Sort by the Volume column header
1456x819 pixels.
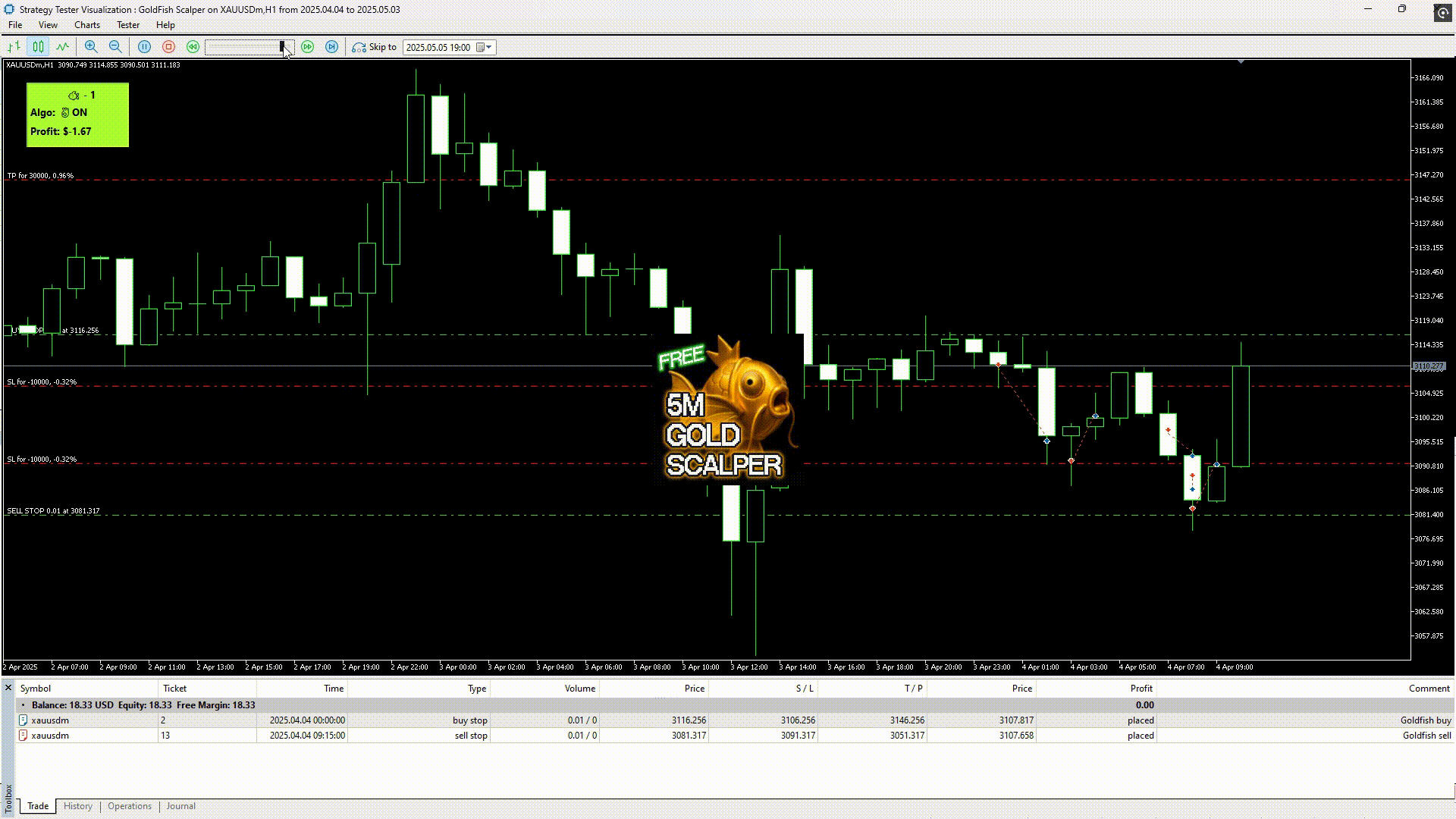(x=544, y=689)
